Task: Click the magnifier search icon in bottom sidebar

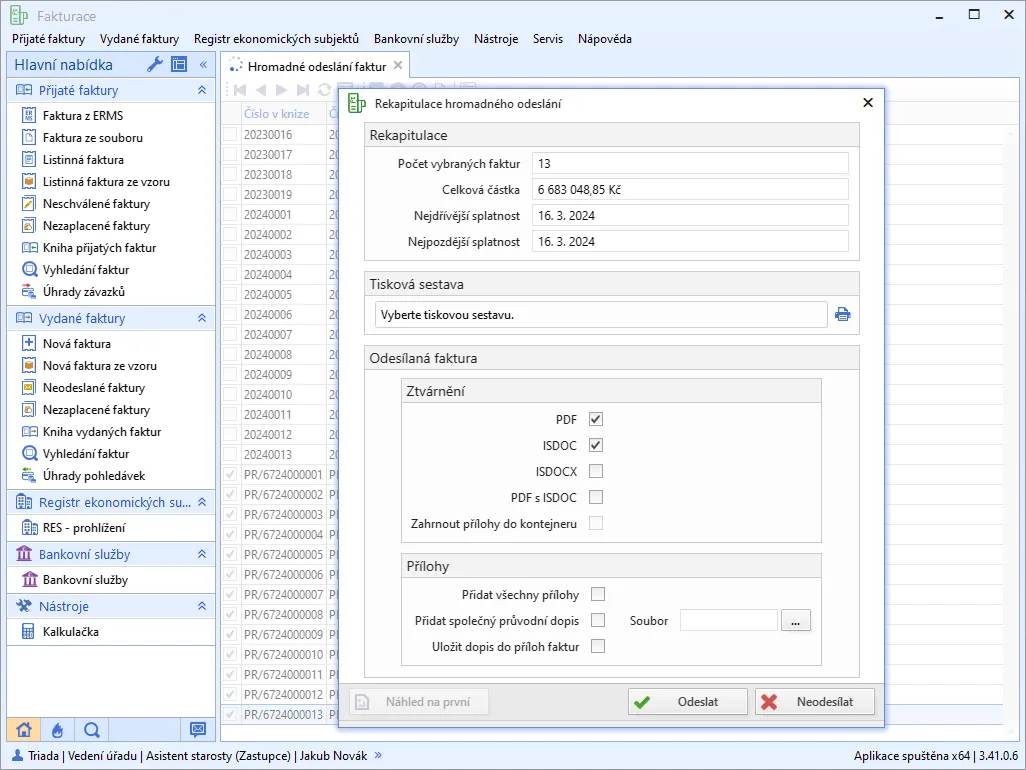Action: [91, 730]
